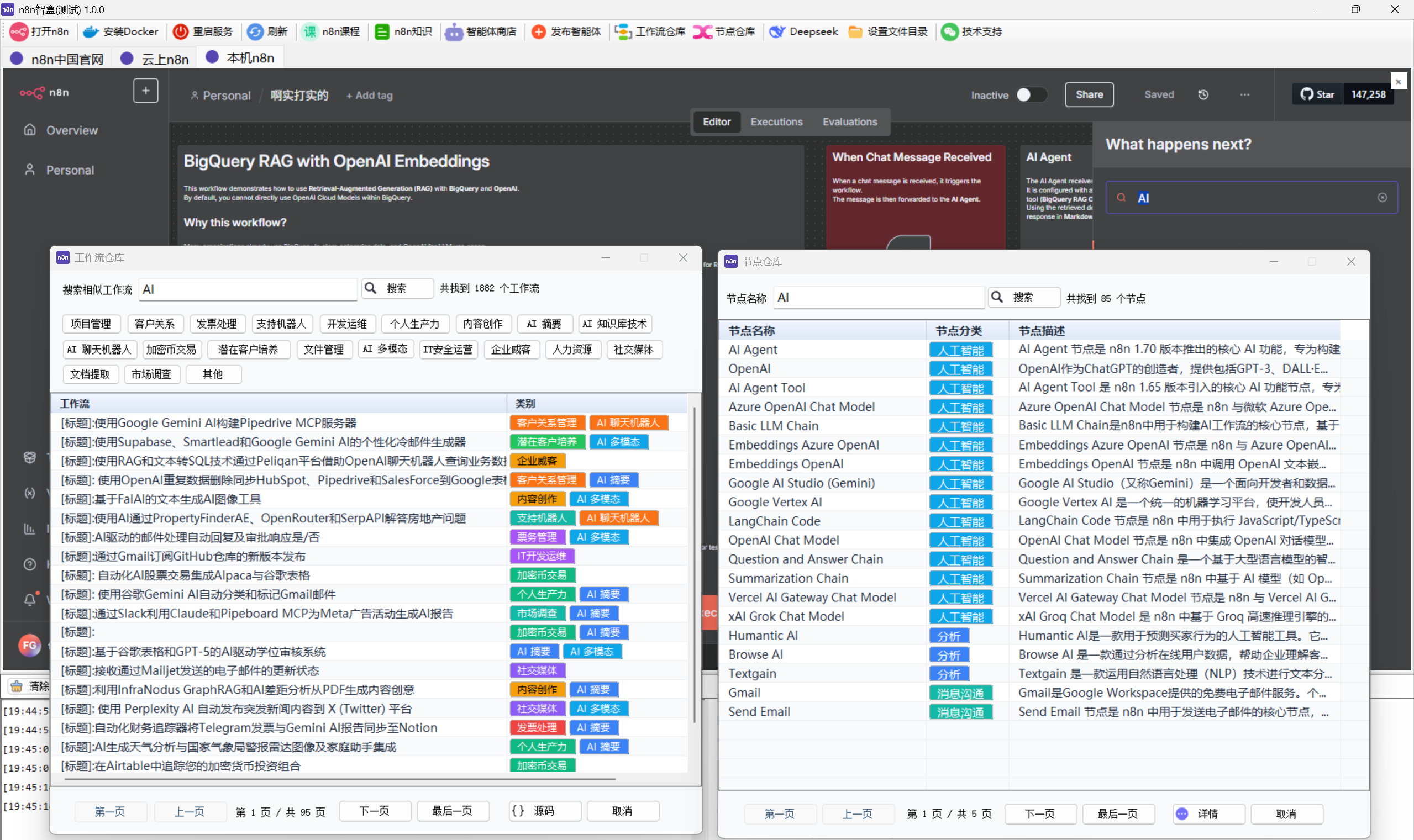Open the workflow history clock icon

click(1203, 94)
